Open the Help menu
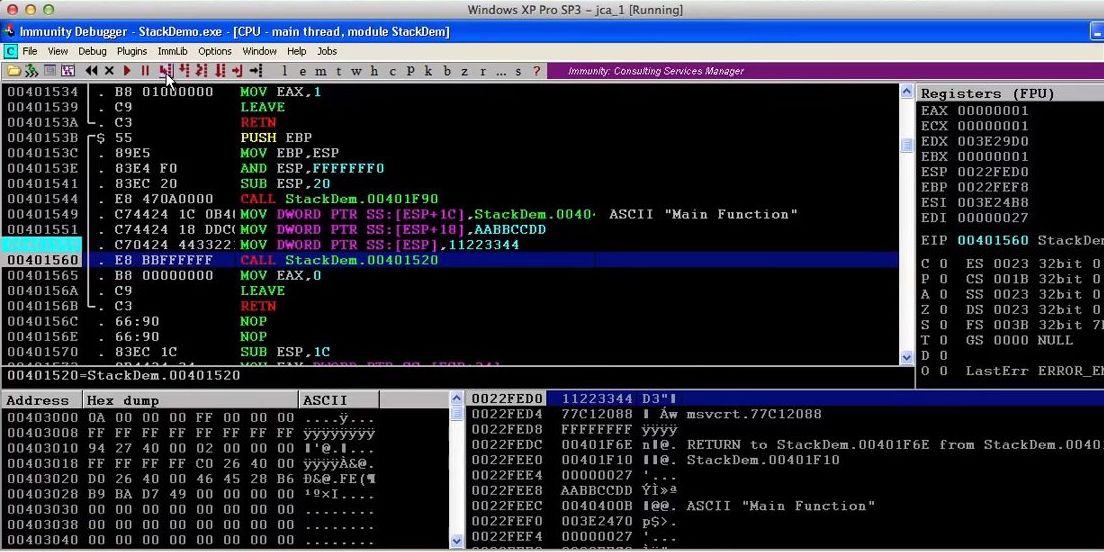 pyautogui.click(x=296, y=51)
